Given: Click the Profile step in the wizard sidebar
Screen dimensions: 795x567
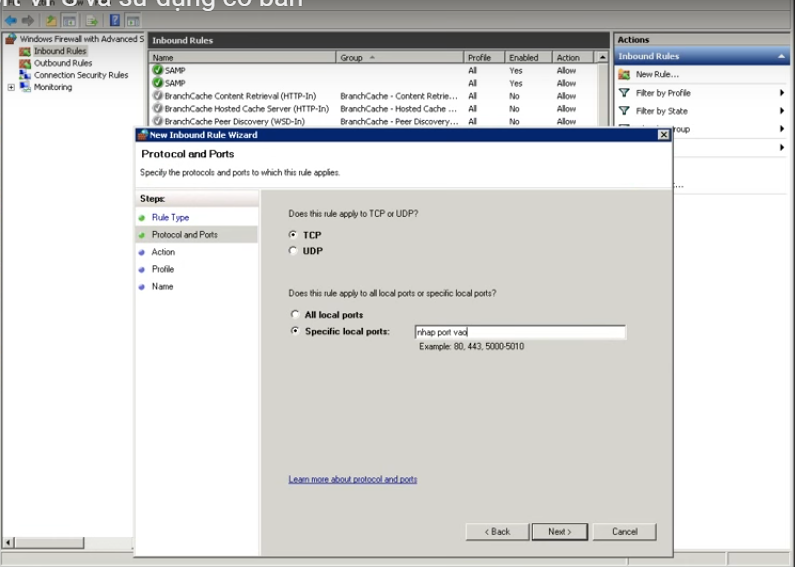Looking at the screenshot, I should 163,269.
